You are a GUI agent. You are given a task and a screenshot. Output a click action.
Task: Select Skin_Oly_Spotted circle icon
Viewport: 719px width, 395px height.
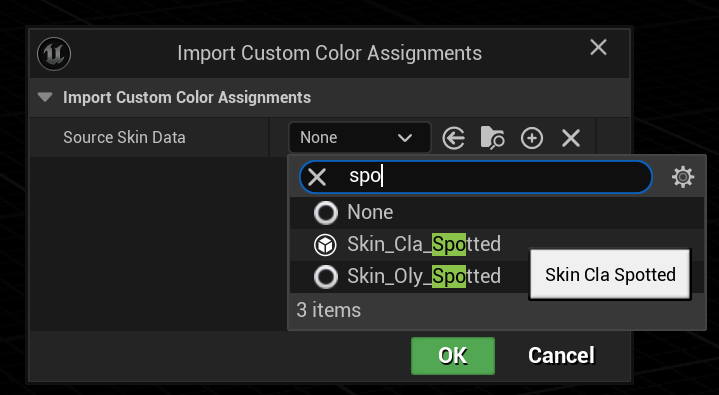325,277
